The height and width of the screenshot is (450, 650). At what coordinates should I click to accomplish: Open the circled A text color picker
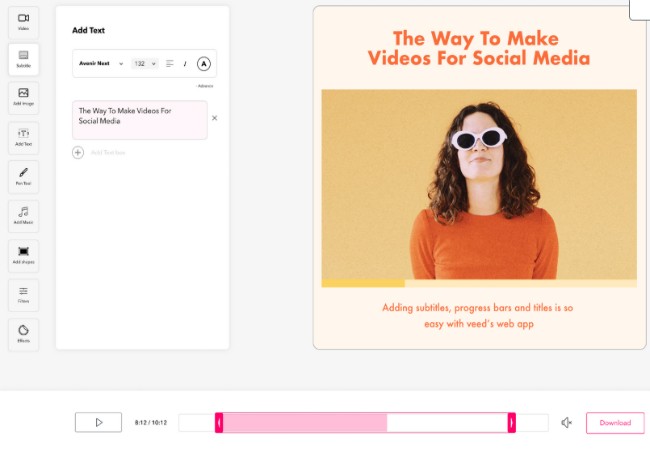tap(203, 64)
